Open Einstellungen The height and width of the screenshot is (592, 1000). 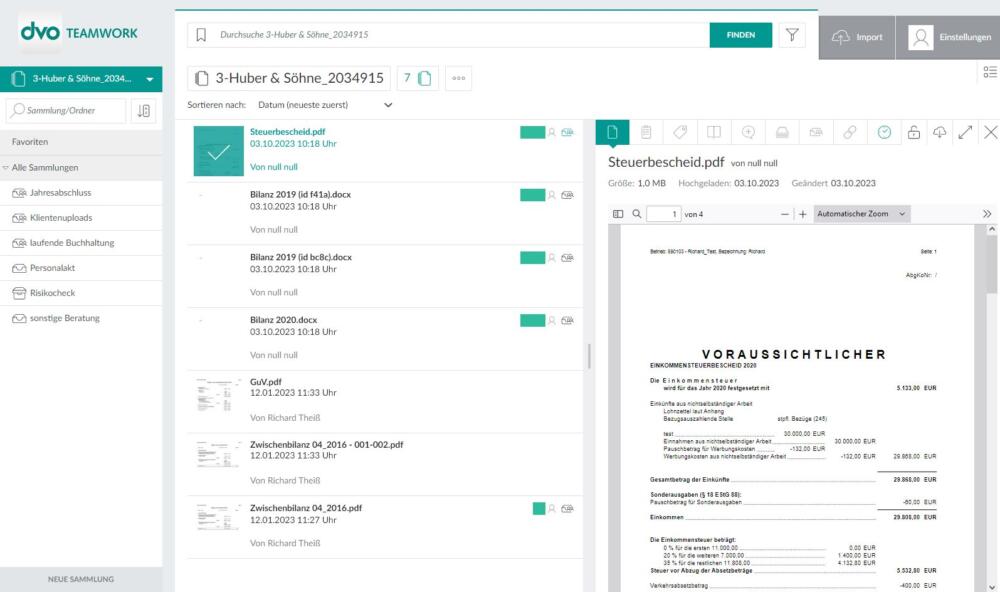(948, 38)
